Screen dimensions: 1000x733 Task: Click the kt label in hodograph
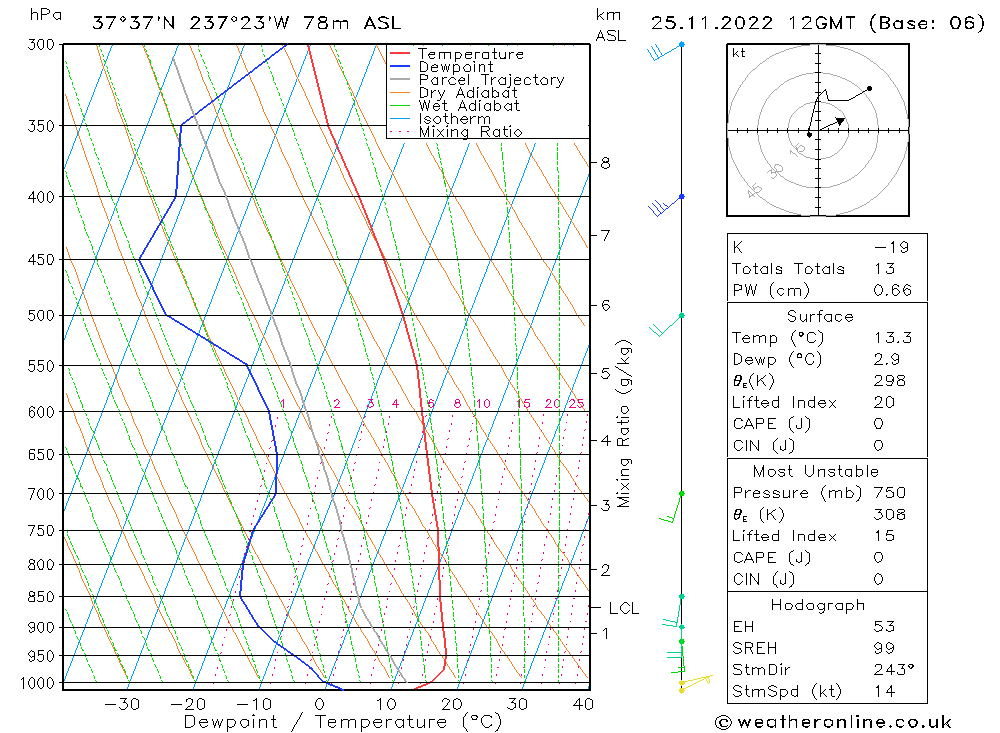pos(739,53)
